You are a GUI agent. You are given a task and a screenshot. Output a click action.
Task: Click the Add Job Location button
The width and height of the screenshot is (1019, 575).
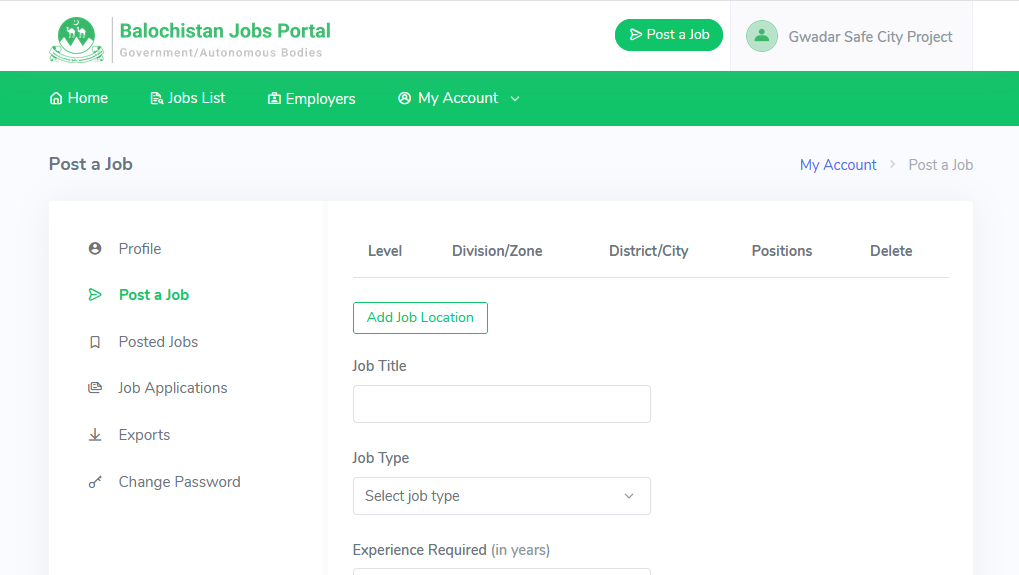click(x=420, y=318)
